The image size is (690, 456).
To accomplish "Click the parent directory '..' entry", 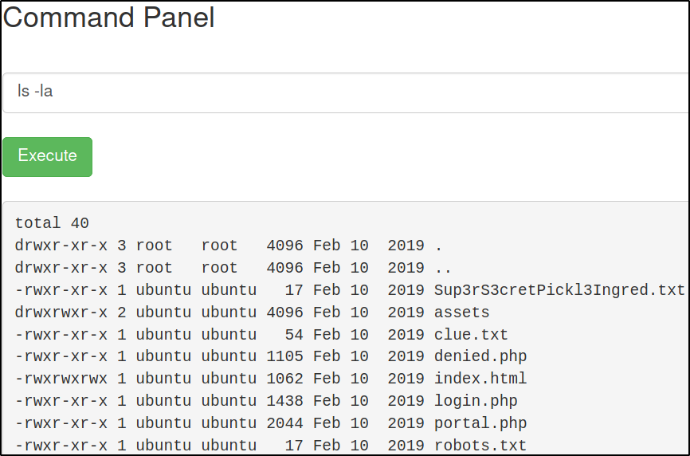I will pos(443,268).
